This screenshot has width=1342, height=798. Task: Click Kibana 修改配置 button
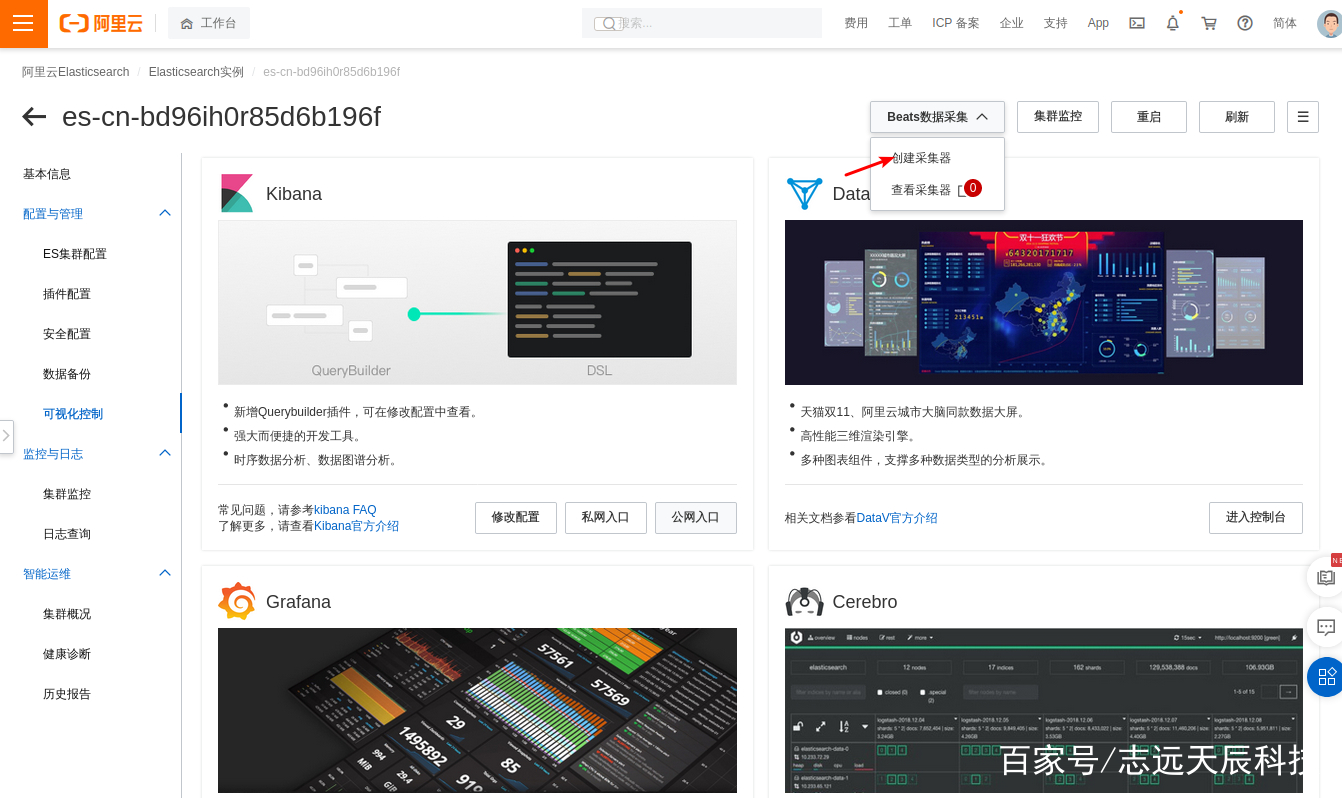pyautogui.click(x=516, y=518)
